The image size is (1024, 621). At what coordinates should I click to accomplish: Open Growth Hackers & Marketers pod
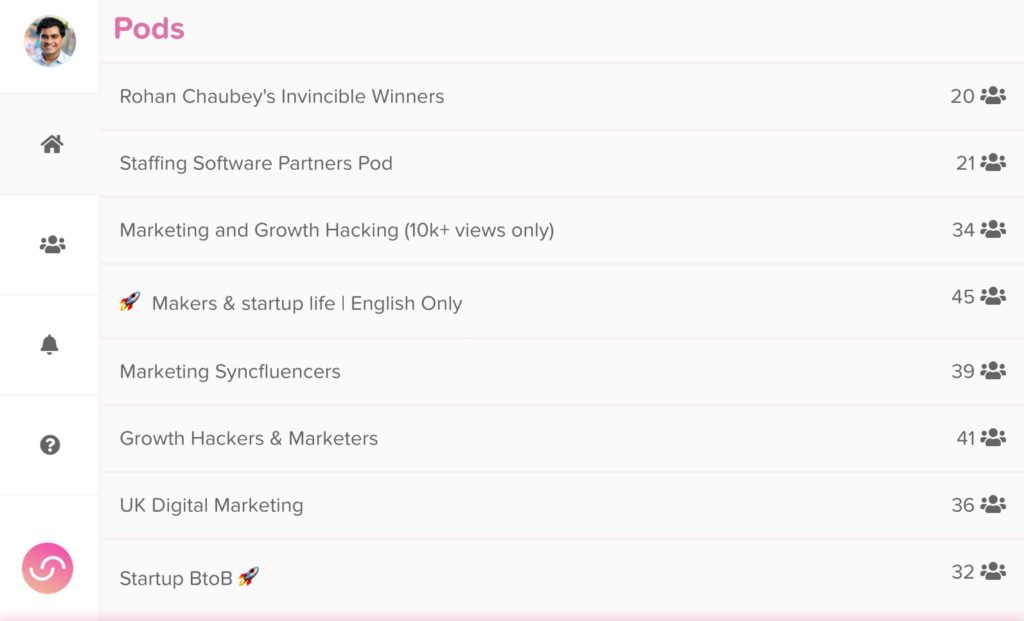[x=562, y=438]
